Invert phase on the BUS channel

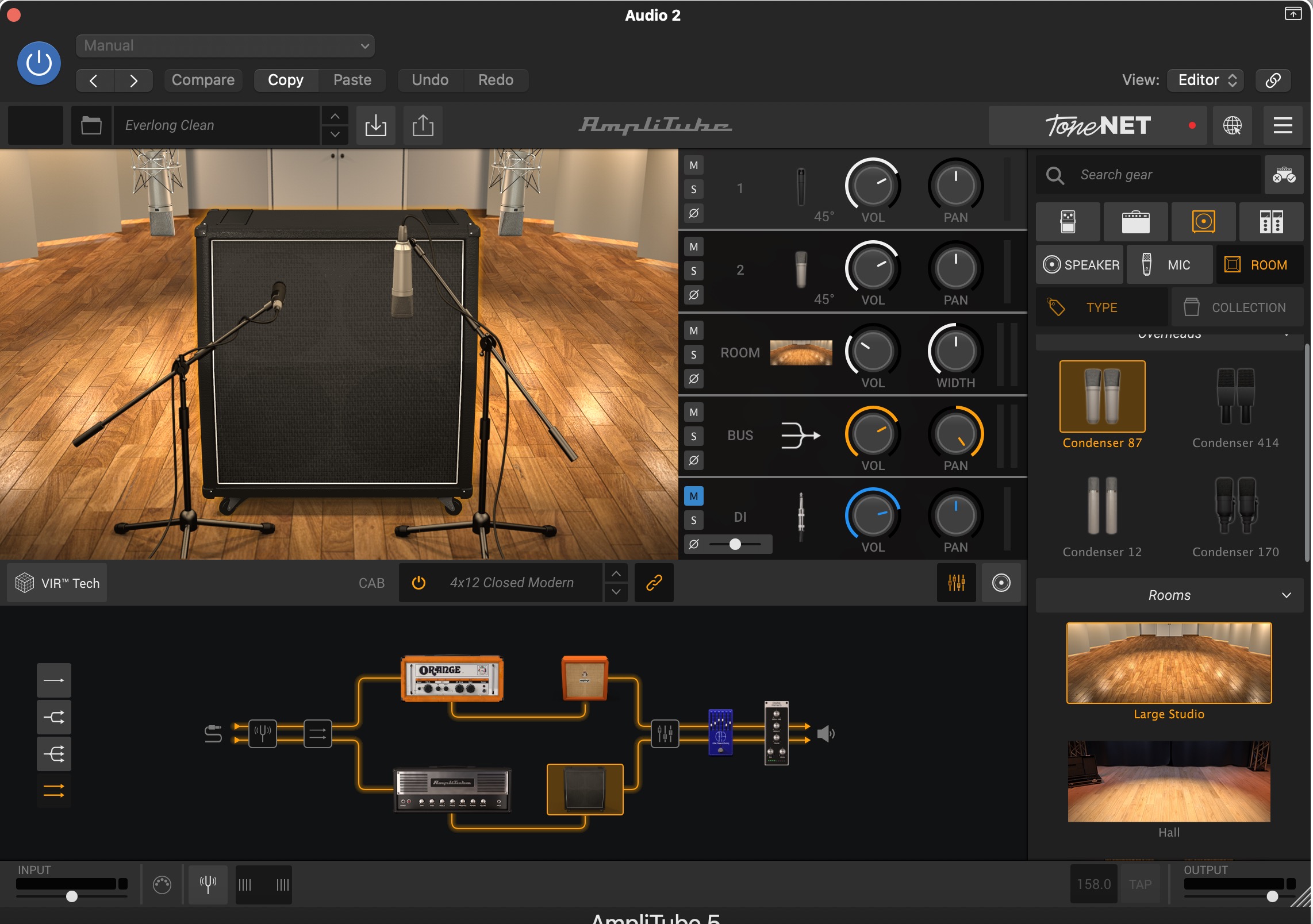[694, 460]
